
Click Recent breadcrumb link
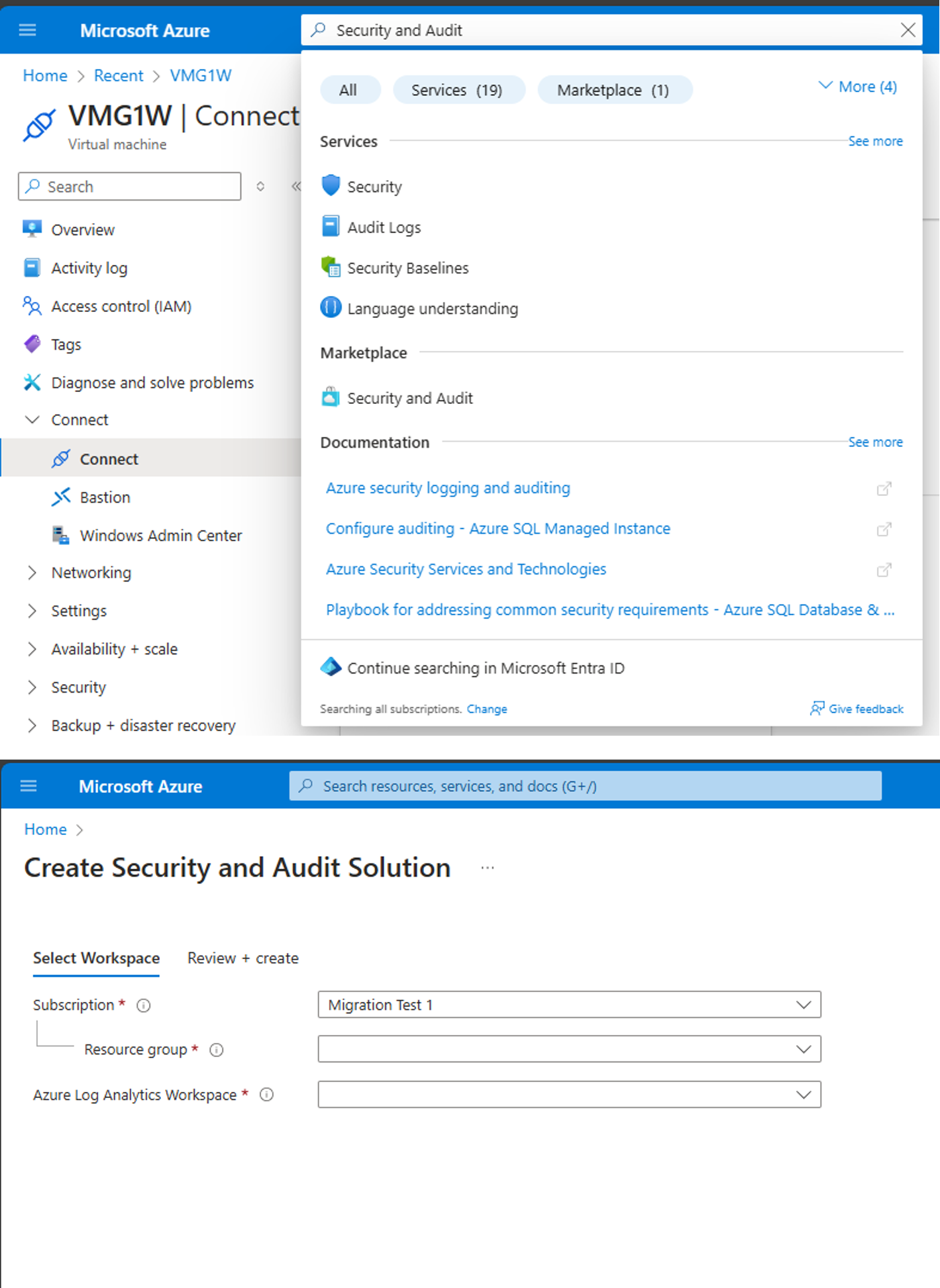(x=119, y=75)
